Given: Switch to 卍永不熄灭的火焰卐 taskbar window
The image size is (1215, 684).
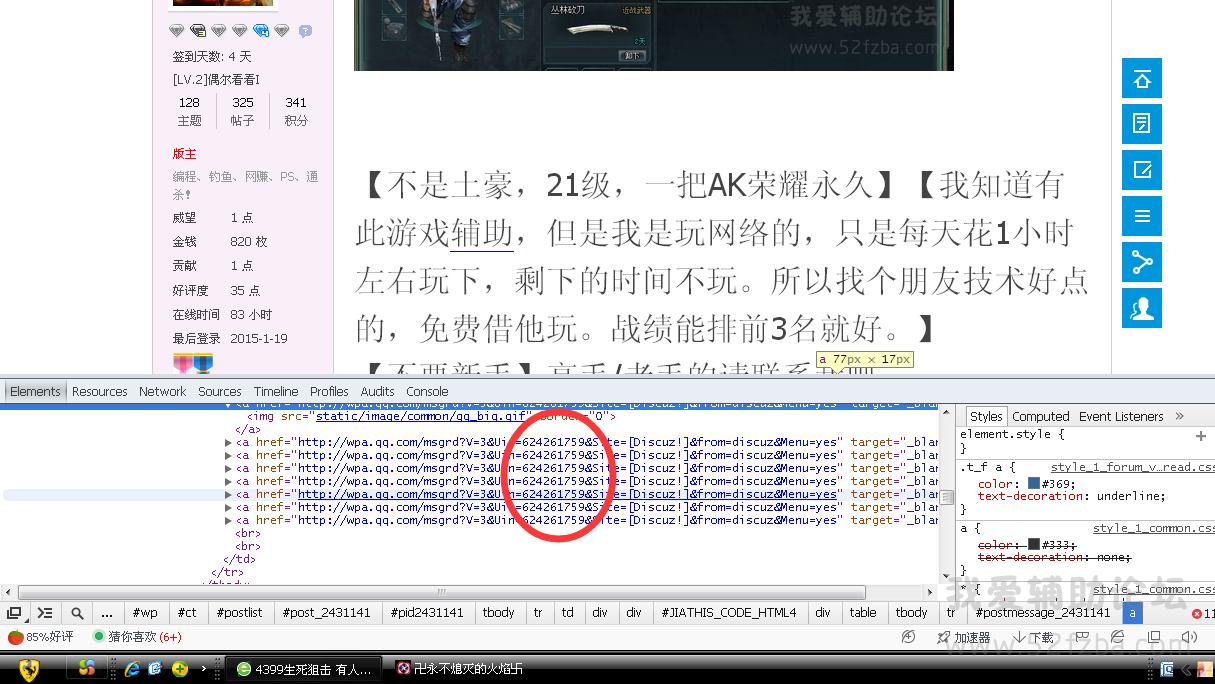Looking at the screenshot, I should pos(460,669).
